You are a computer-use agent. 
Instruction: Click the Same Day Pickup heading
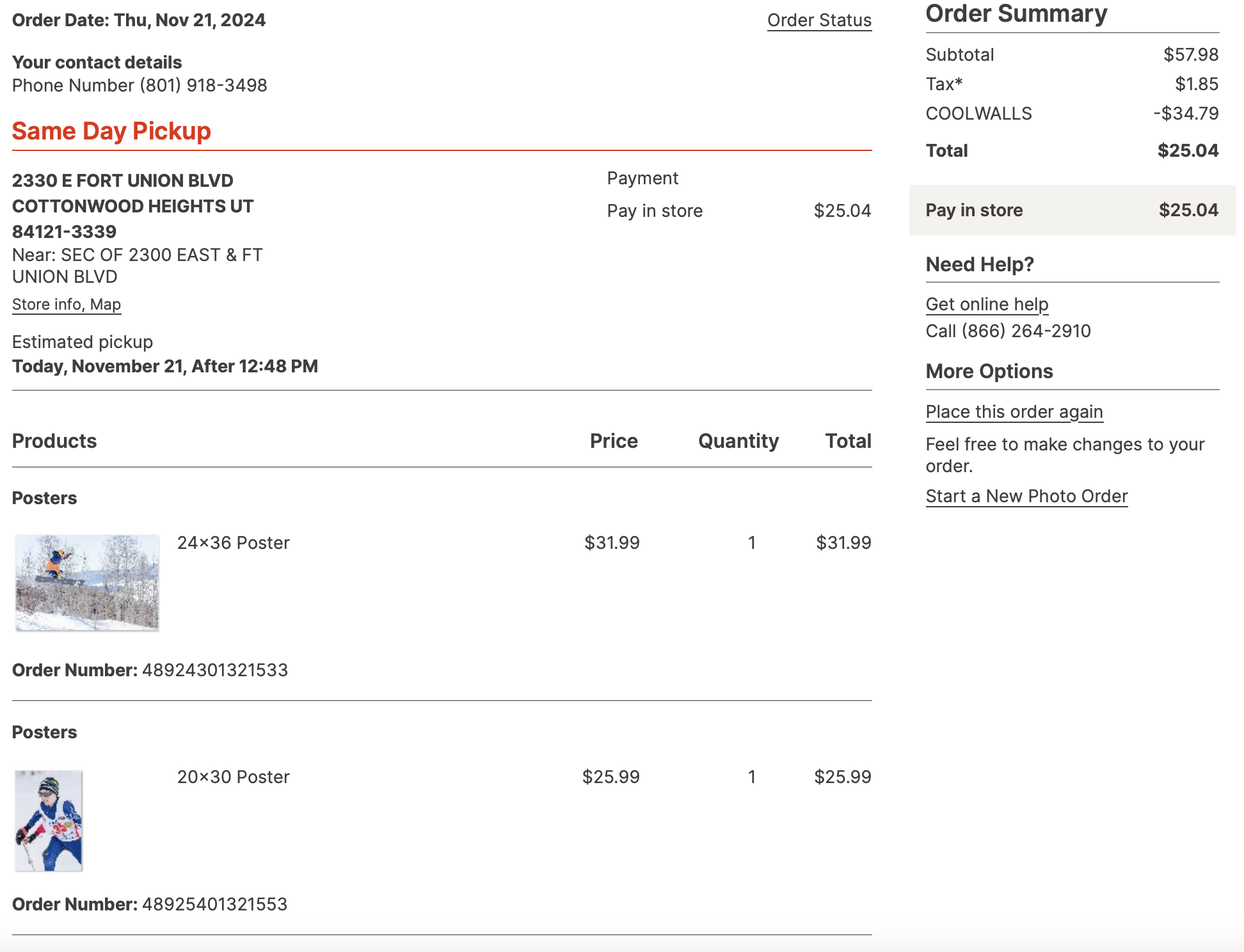click(111, 131)
